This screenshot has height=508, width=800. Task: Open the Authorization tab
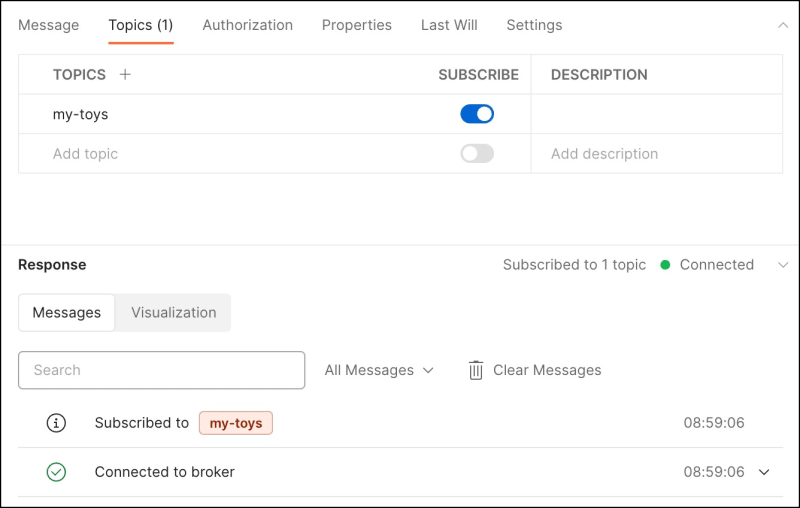pyautogui.click(x=247, y=25)
